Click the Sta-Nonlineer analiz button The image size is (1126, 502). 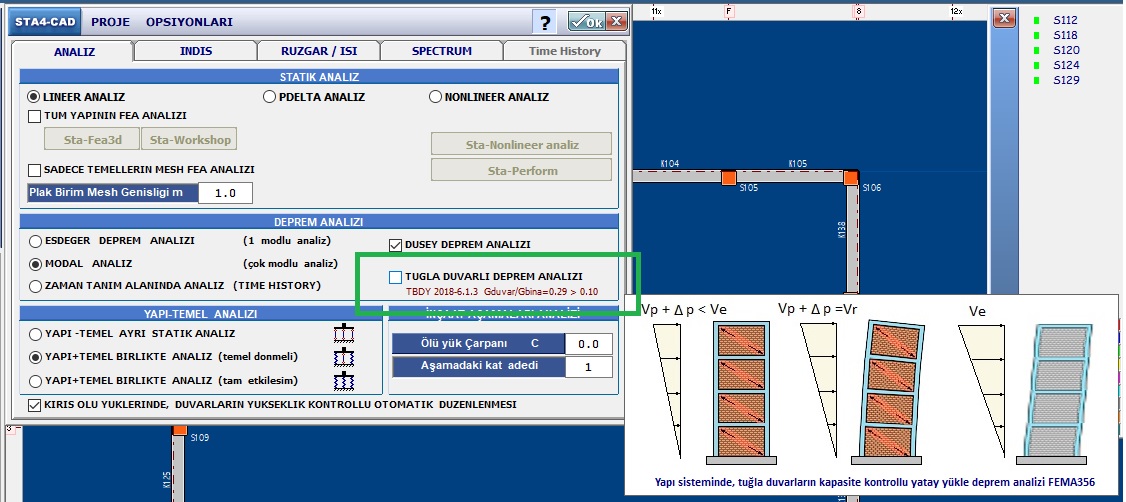521,144
